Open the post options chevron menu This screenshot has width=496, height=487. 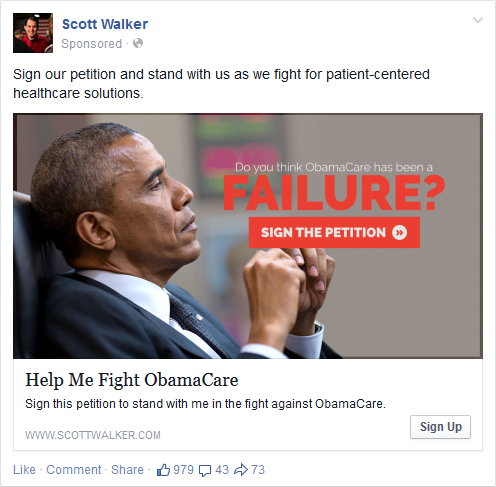click(x=478, y=20)
